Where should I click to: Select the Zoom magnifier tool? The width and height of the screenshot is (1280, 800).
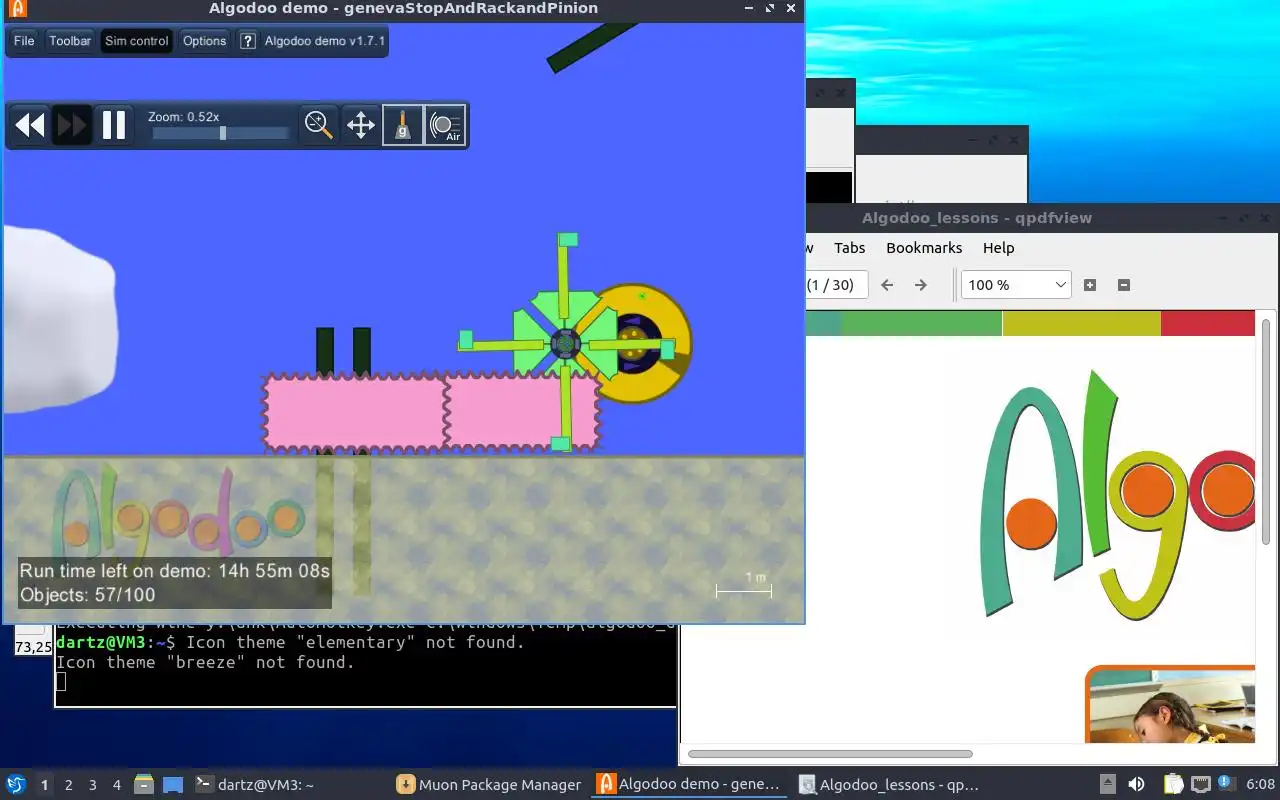(319, 125)
